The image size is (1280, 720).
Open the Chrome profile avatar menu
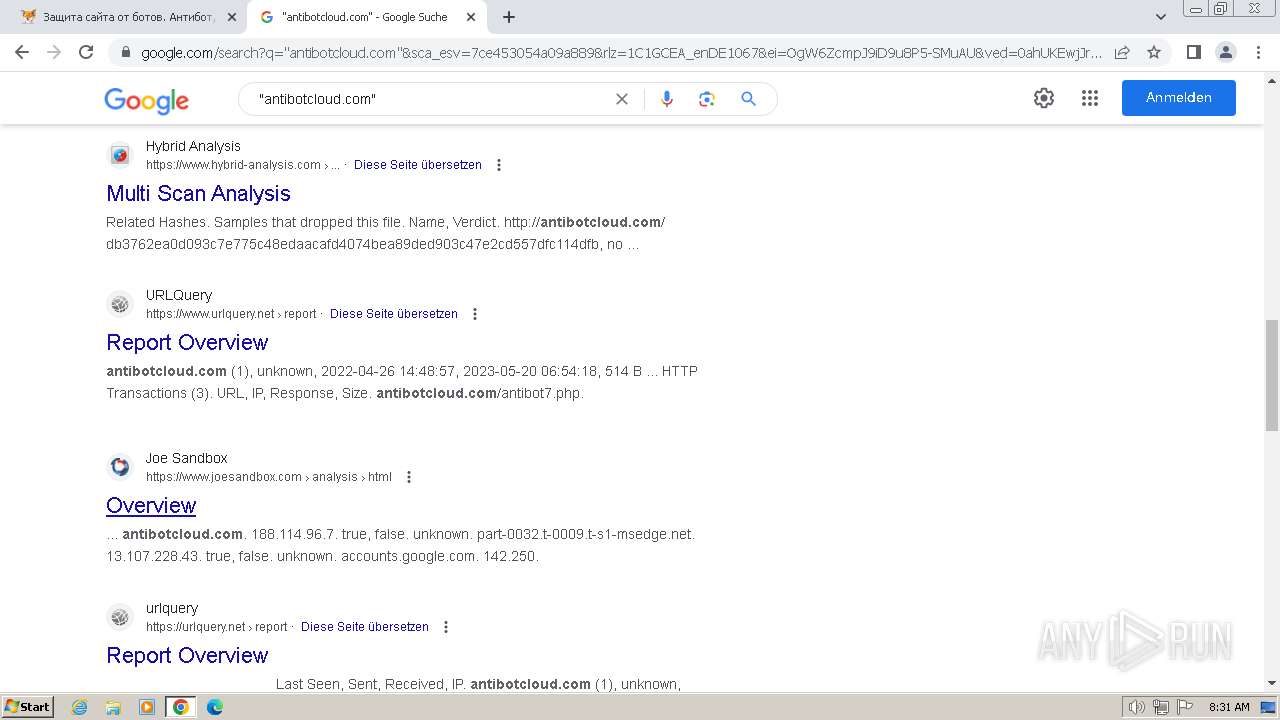tap(1225, 52)
